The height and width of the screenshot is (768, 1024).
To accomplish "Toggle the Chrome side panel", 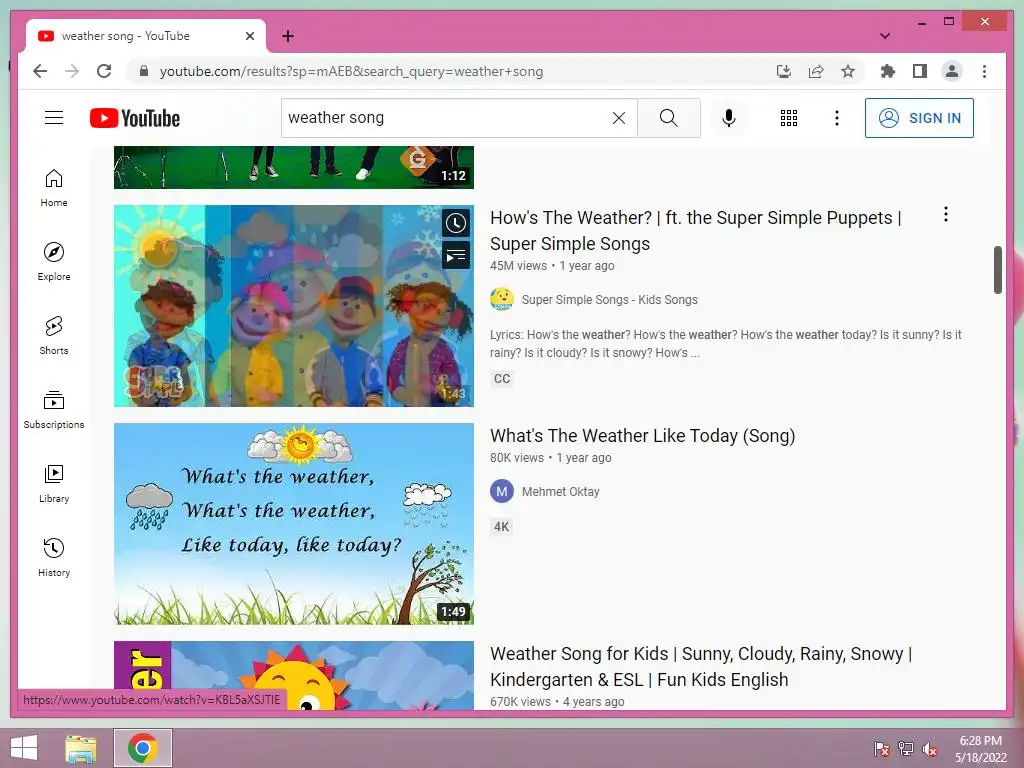I will pos(920,71).
